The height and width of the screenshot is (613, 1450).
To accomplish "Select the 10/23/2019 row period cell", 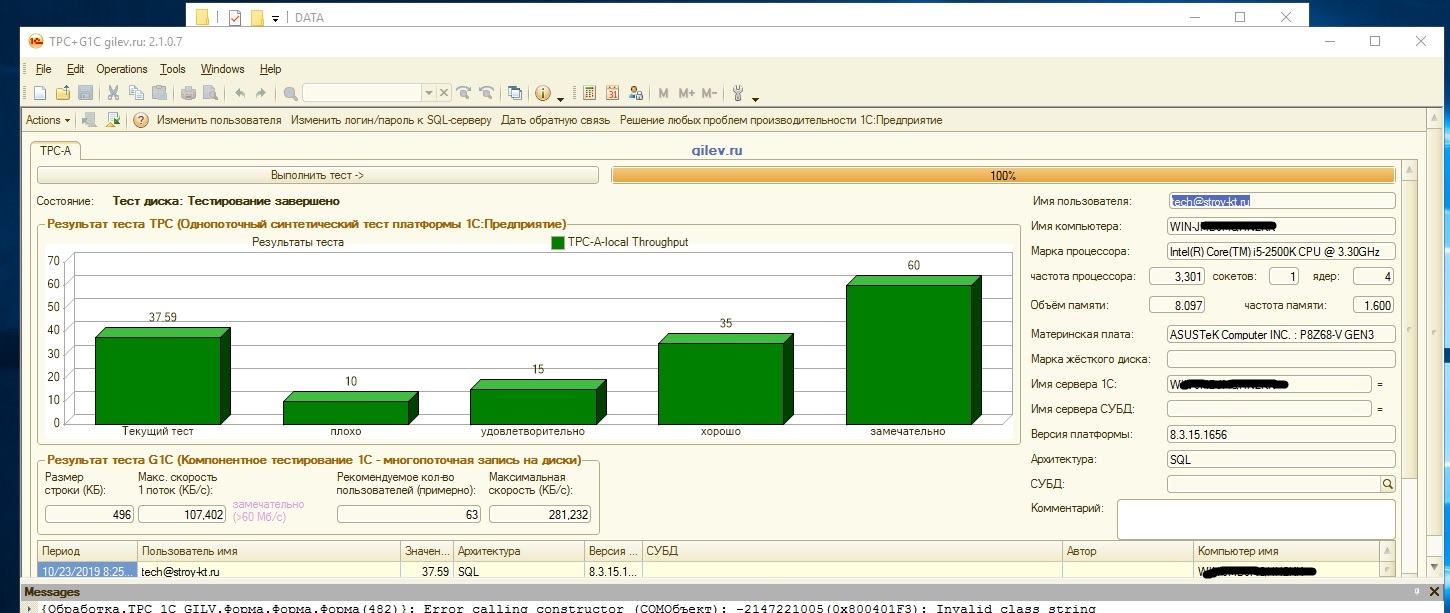I will 88,572.
